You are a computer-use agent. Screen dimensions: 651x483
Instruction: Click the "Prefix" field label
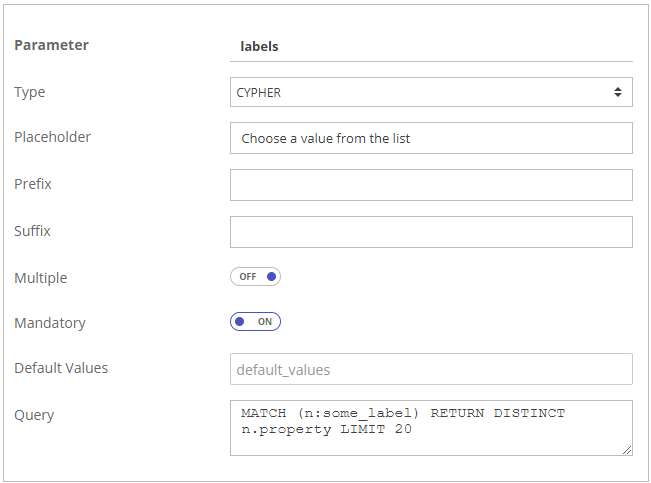click(x=33, y=184)
